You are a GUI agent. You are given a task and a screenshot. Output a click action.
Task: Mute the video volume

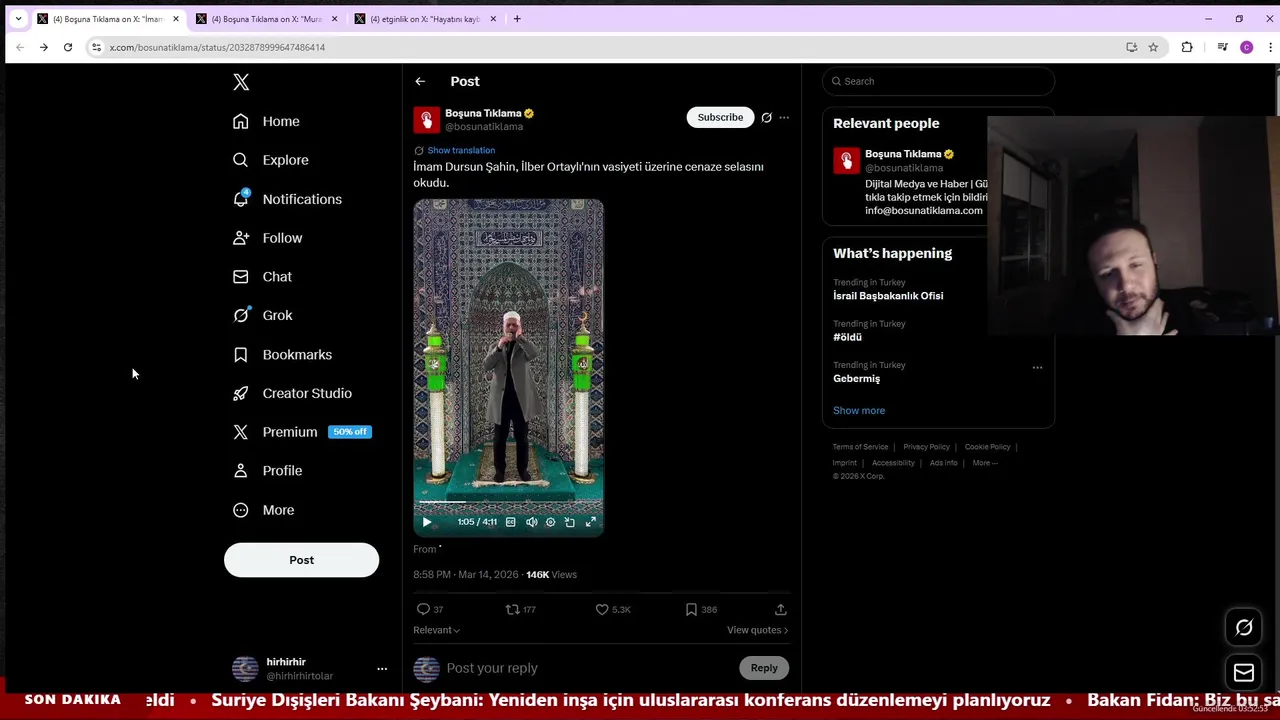531,522
